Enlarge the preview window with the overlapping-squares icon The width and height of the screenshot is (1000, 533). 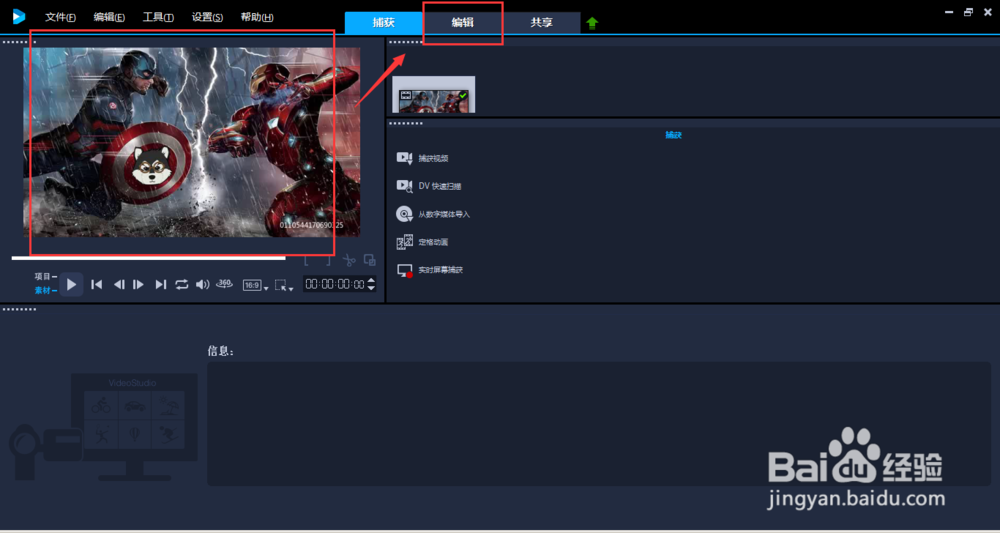370,260
